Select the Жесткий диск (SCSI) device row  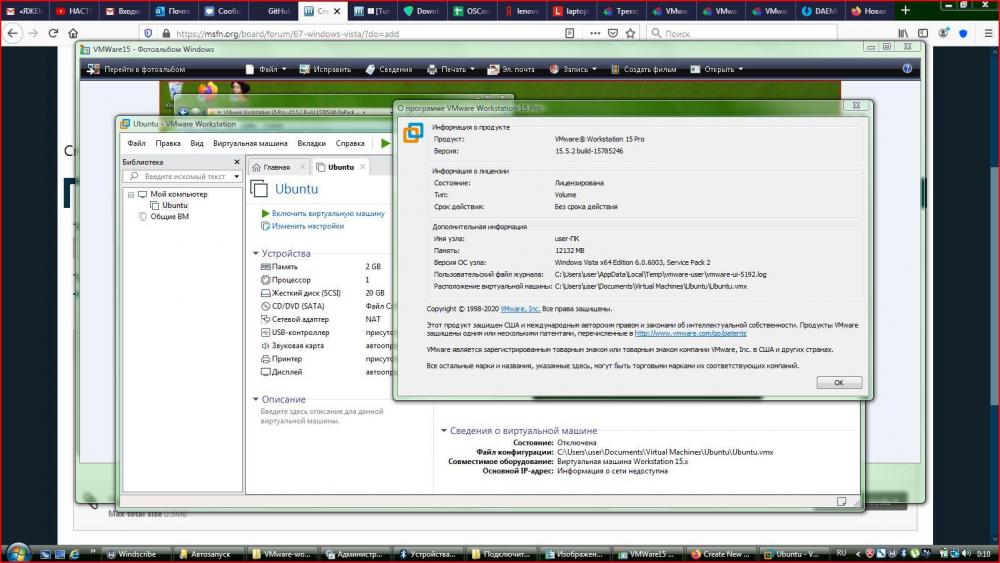325,293
